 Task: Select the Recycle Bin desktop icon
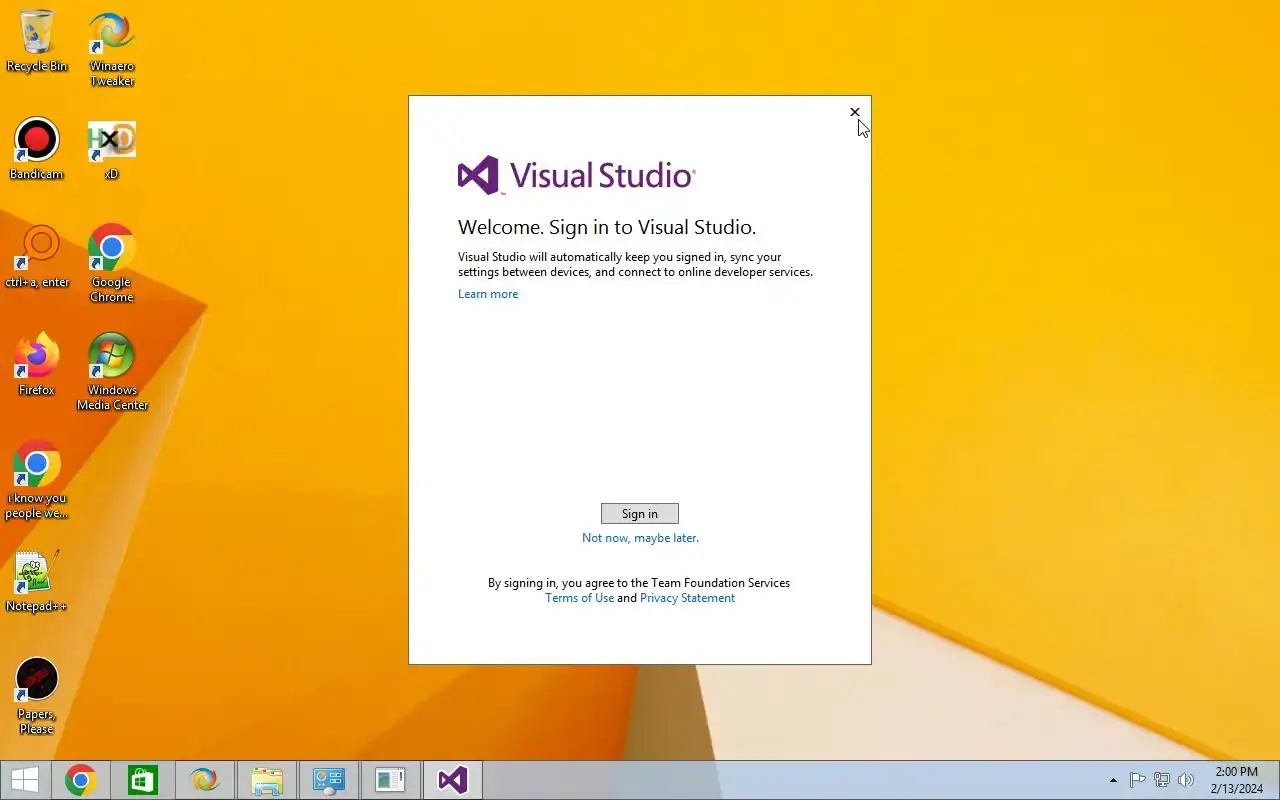pyautogui.click(x=37, y=41)
